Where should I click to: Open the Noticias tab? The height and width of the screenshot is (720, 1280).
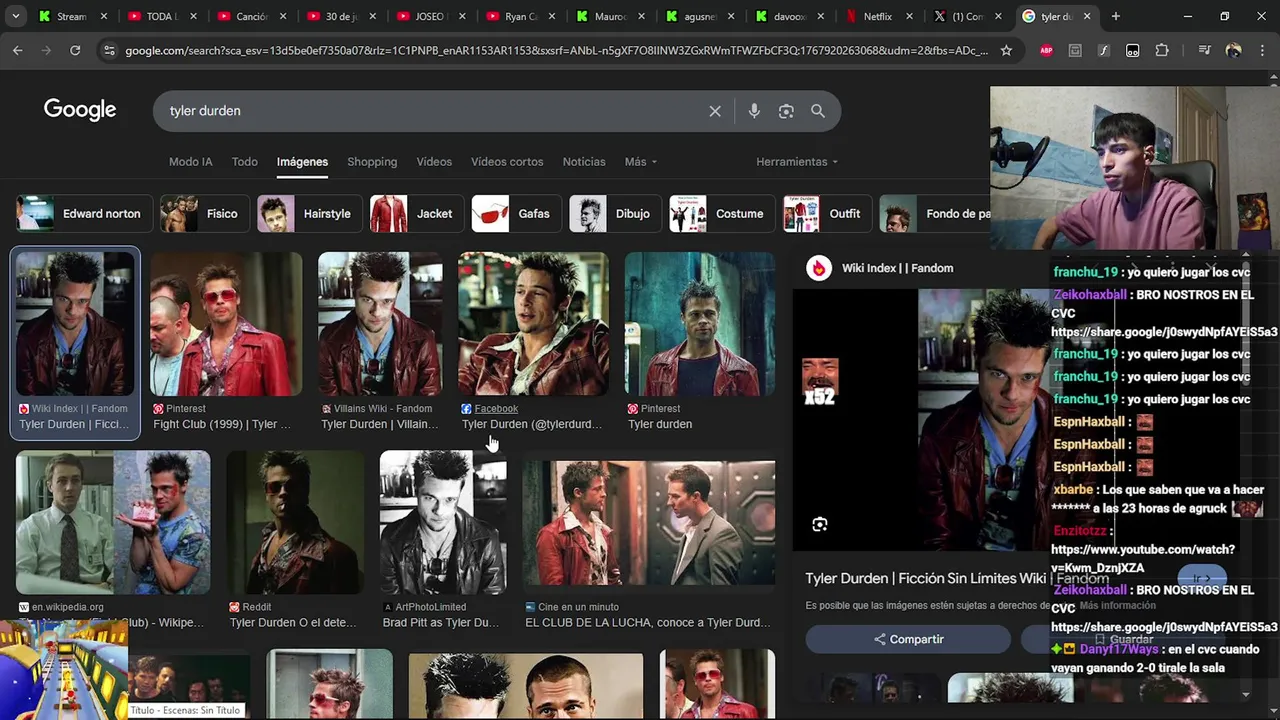pos(584,162)
